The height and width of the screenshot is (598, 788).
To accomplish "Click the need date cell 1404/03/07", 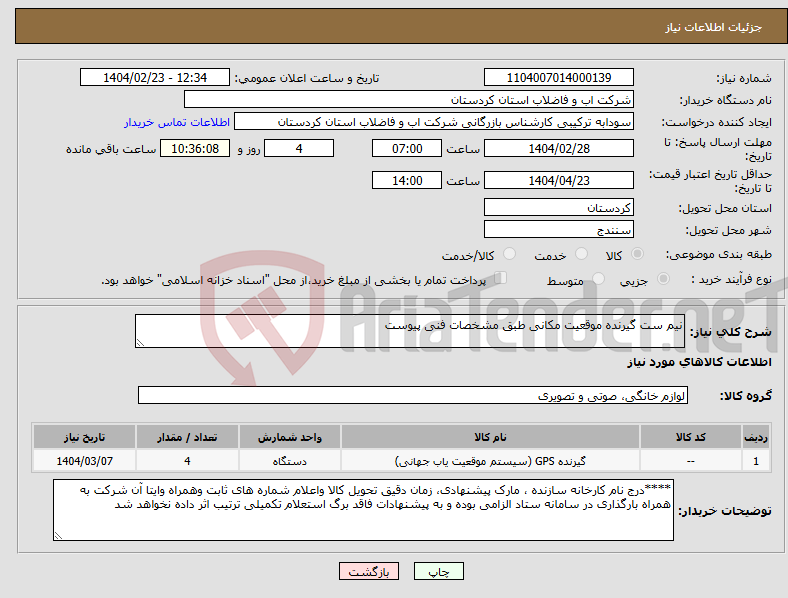I will (84, 460).
